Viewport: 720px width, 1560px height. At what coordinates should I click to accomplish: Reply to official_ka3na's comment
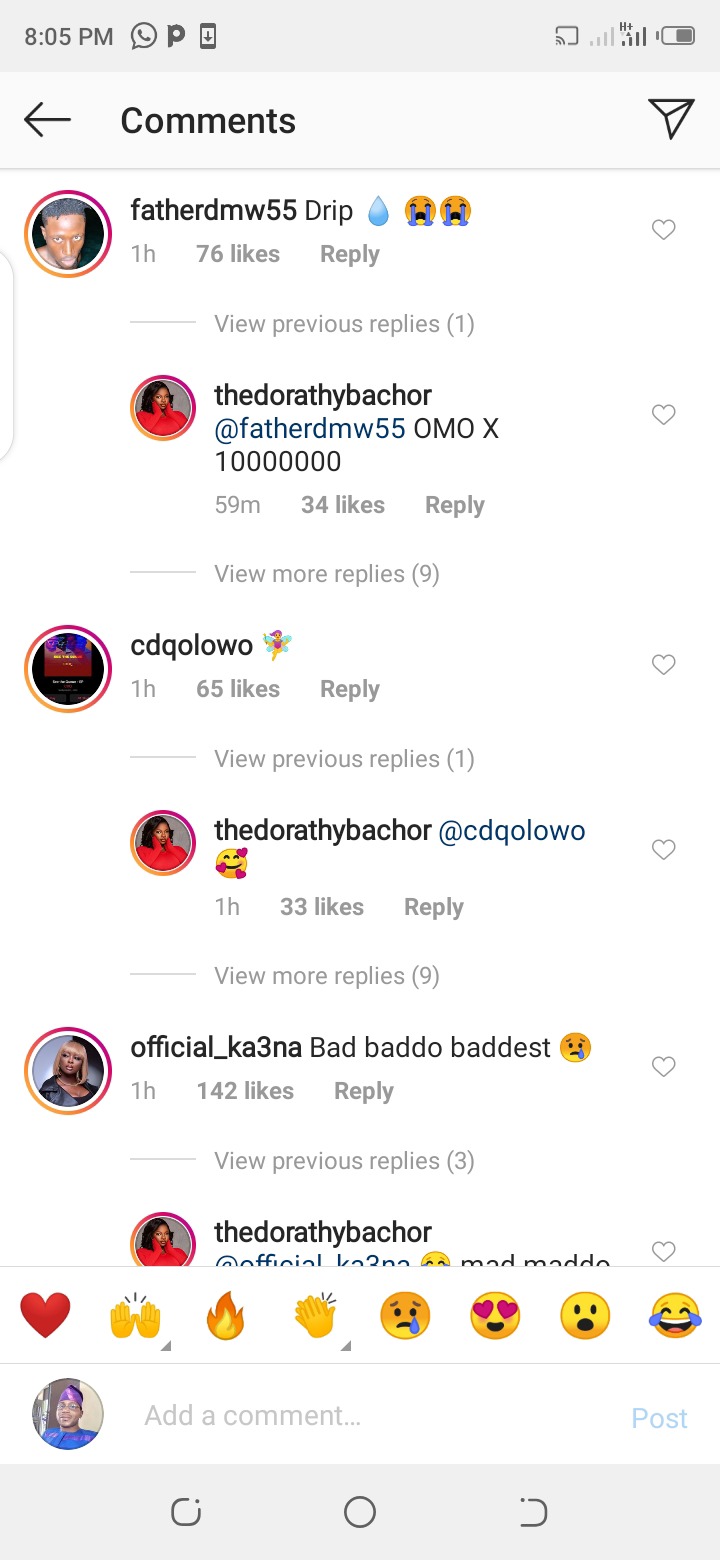[x=364, y=1091]
